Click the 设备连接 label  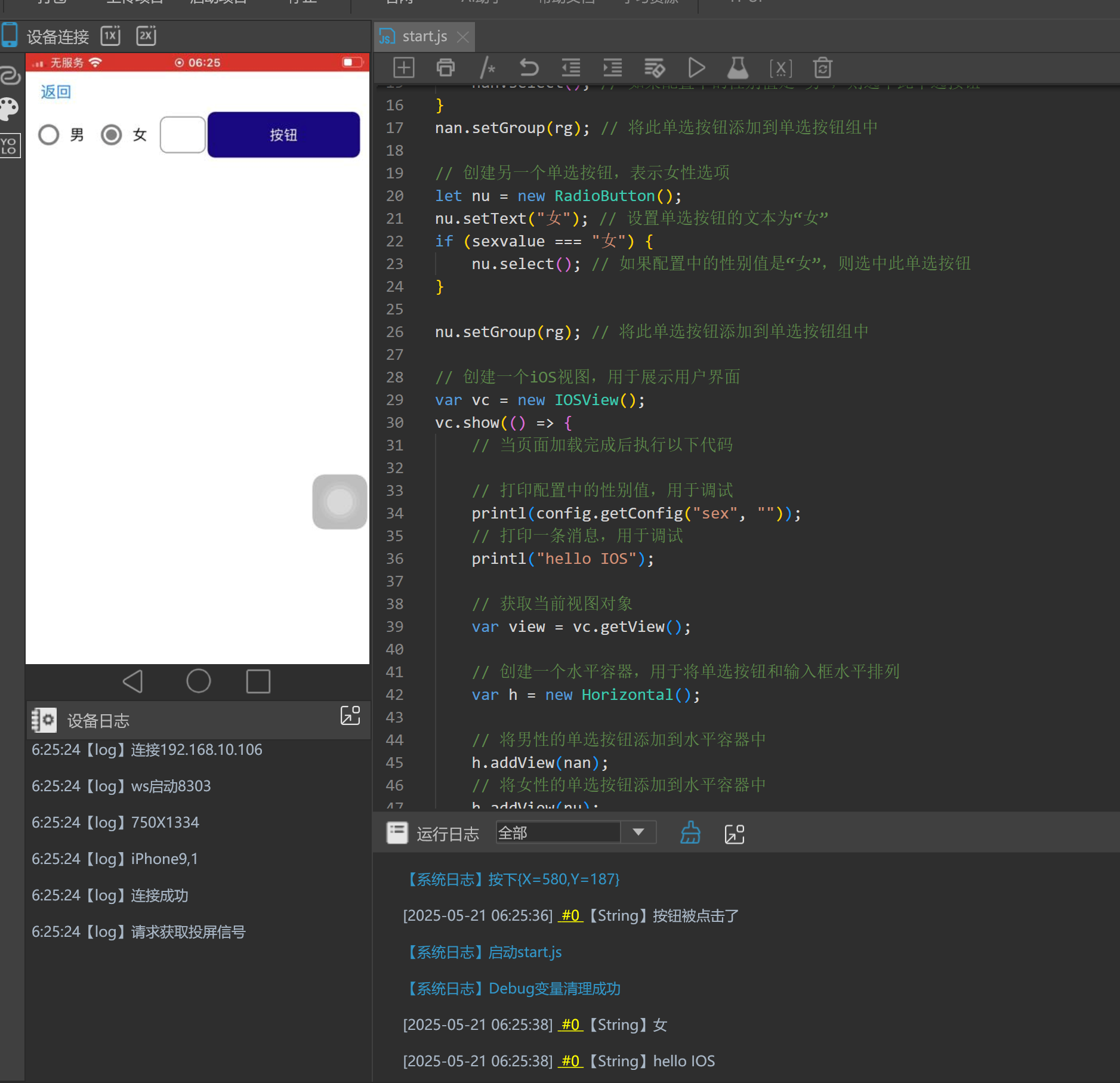pyautogui.click(x=58, y=37)
